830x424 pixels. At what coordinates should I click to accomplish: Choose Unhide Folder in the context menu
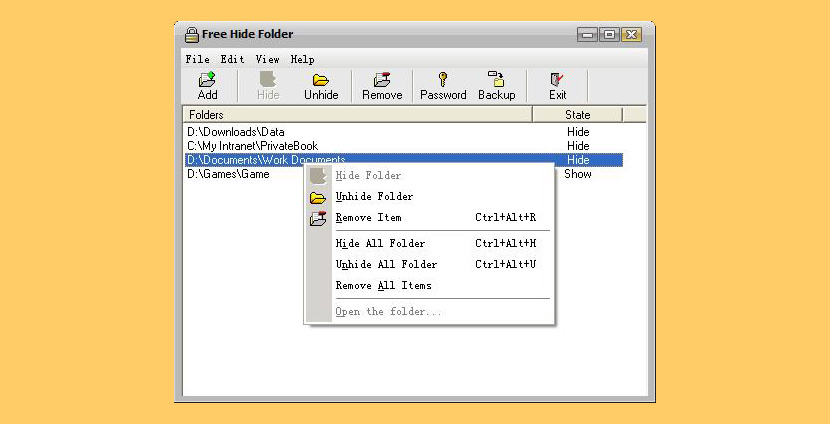[x=429, y=196]
